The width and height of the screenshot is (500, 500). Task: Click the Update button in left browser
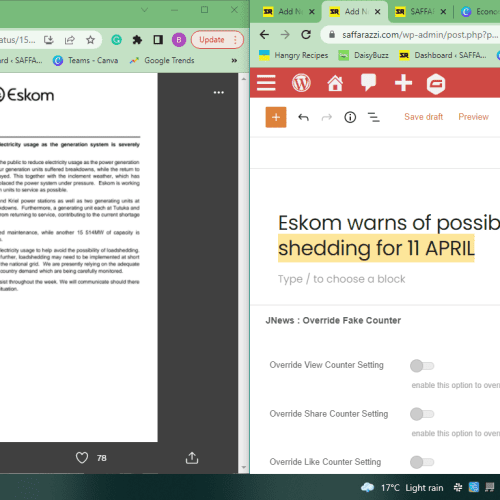(217, 40)
